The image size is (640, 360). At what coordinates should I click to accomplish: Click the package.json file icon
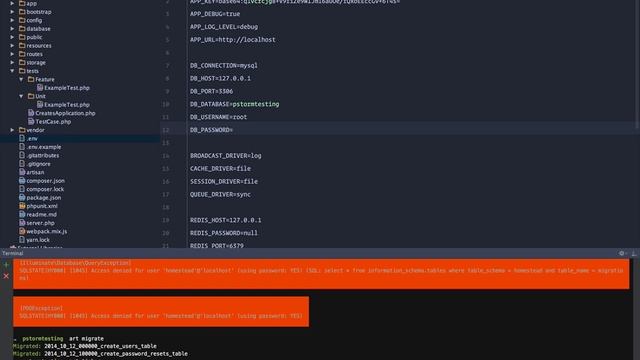click(x=22, y=198)
